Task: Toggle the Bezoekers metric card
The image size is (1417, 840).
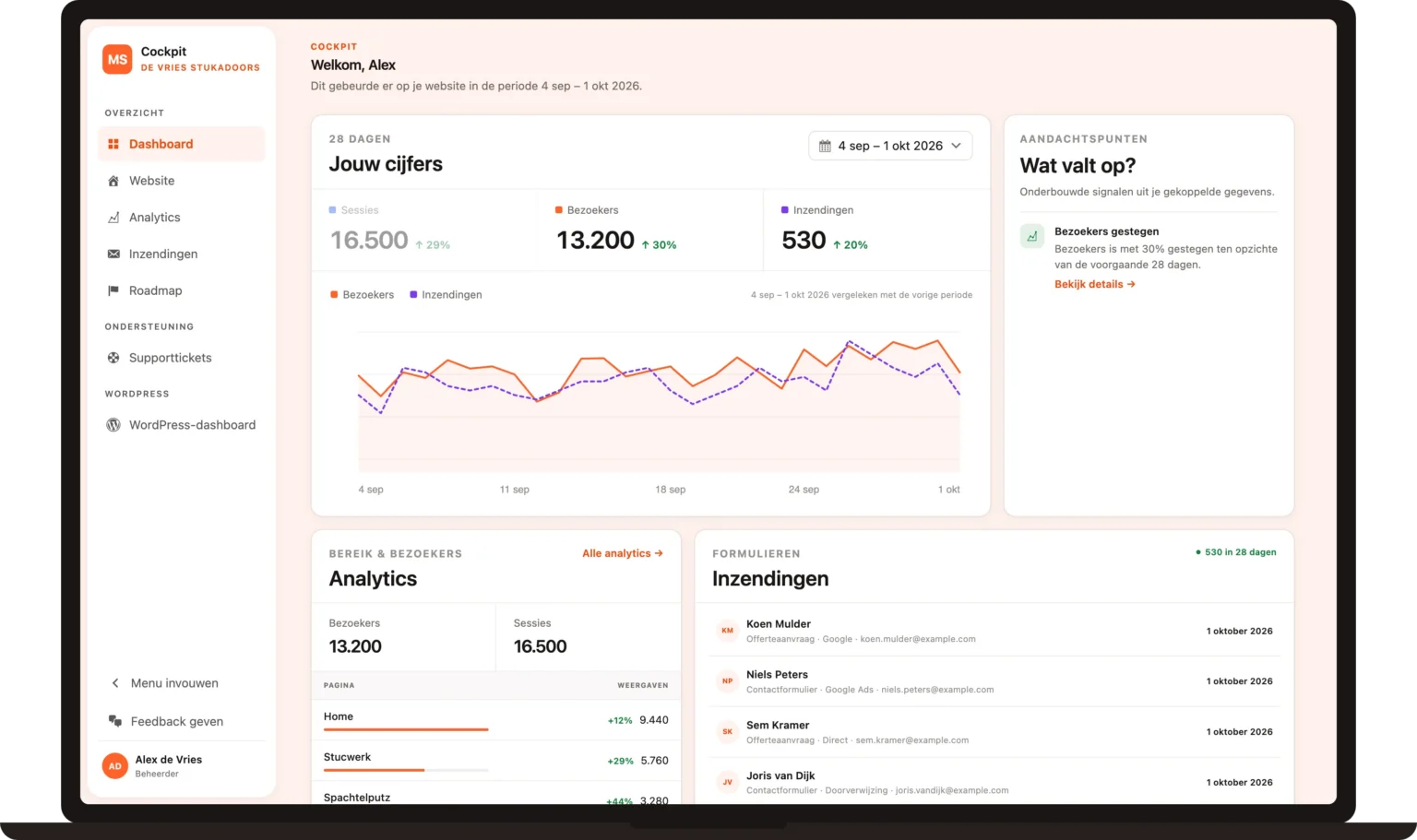Action: pyautogui.click(x=650, y=230)
